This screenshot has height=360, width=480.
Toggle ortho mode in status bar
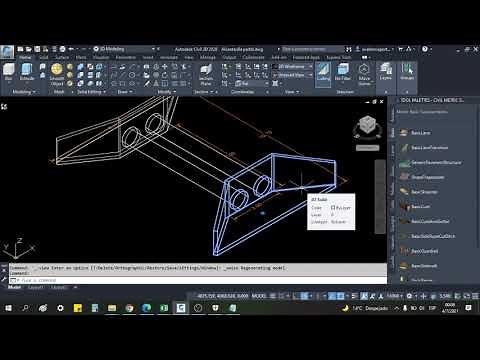[295, 296]
